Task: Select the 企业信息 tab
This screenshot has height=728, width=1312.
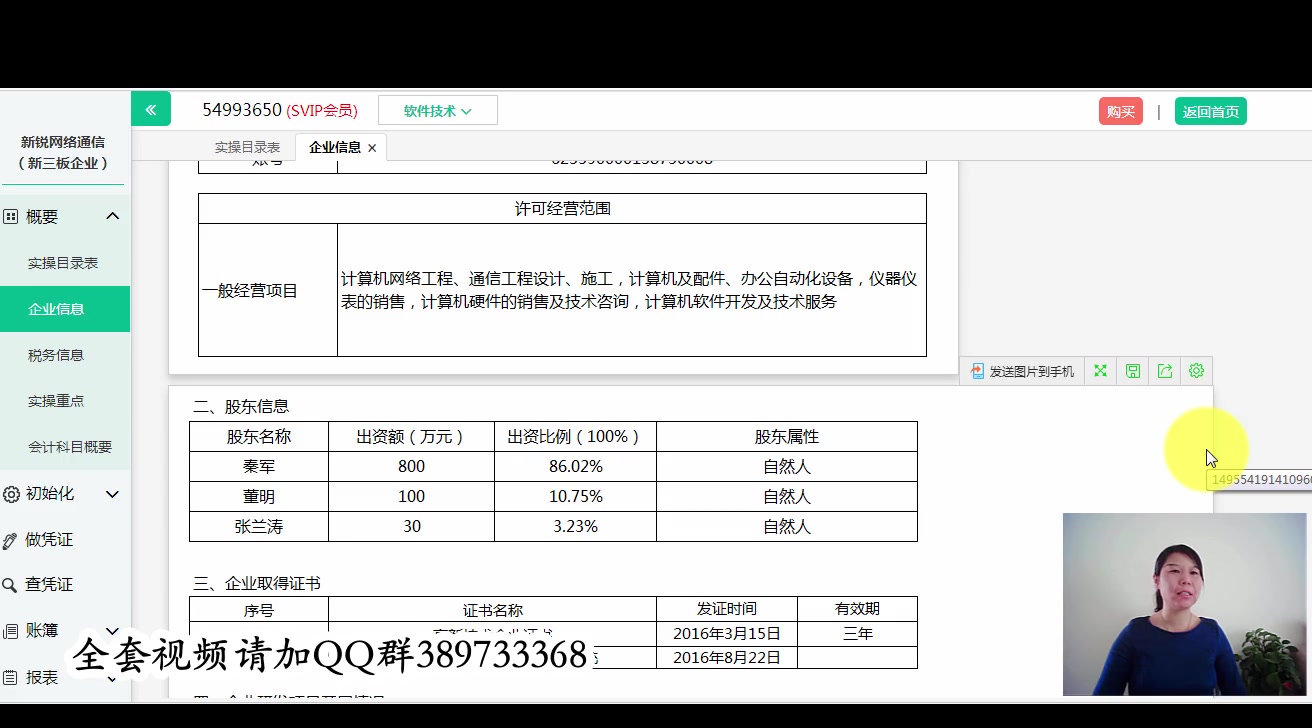Action: click(334, 147)
